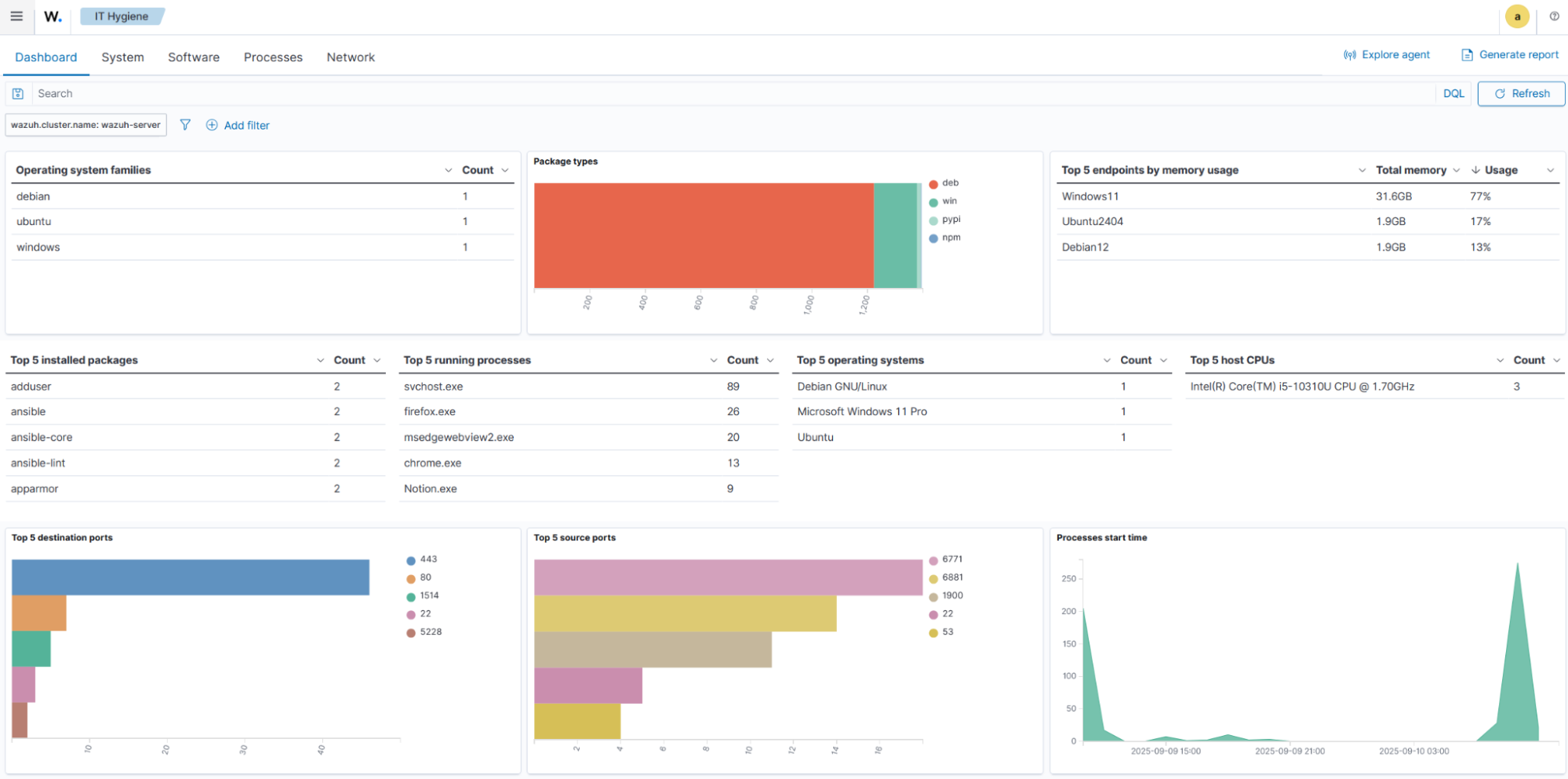The width and height of the screenshot is (1568, 779).
Task: Click the Wazuh logo in the header
Action: (52, 16)
